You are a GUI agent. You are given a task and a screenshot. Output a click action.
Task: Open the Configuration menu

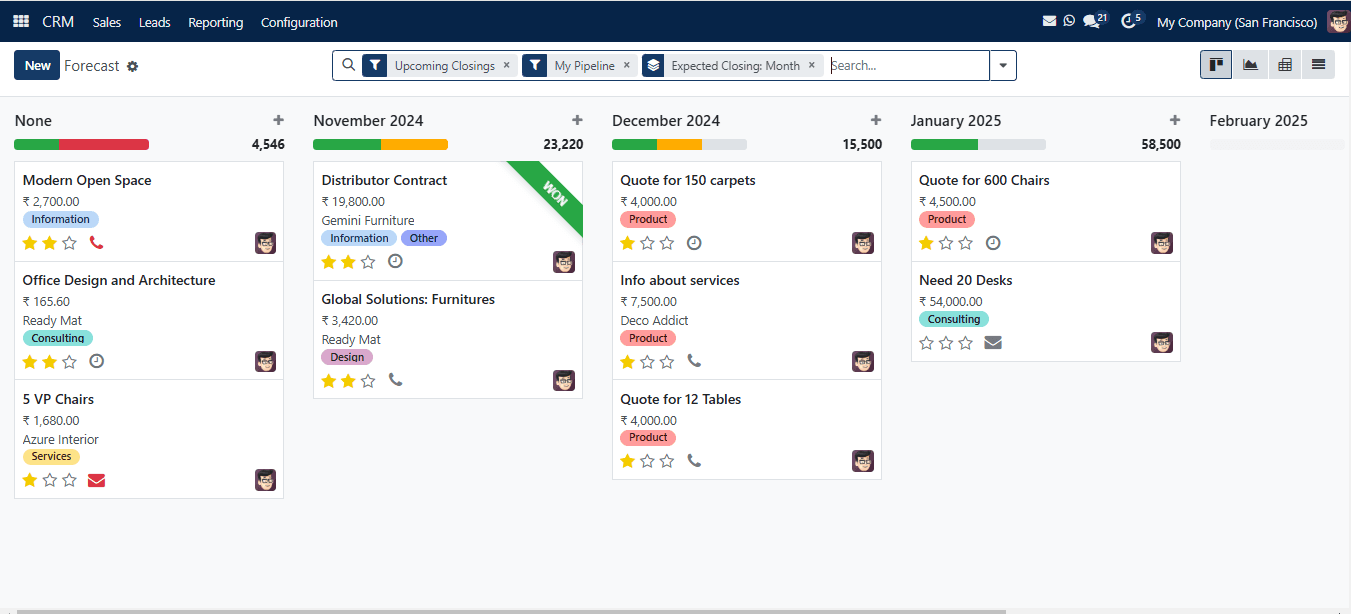(299, 22)
